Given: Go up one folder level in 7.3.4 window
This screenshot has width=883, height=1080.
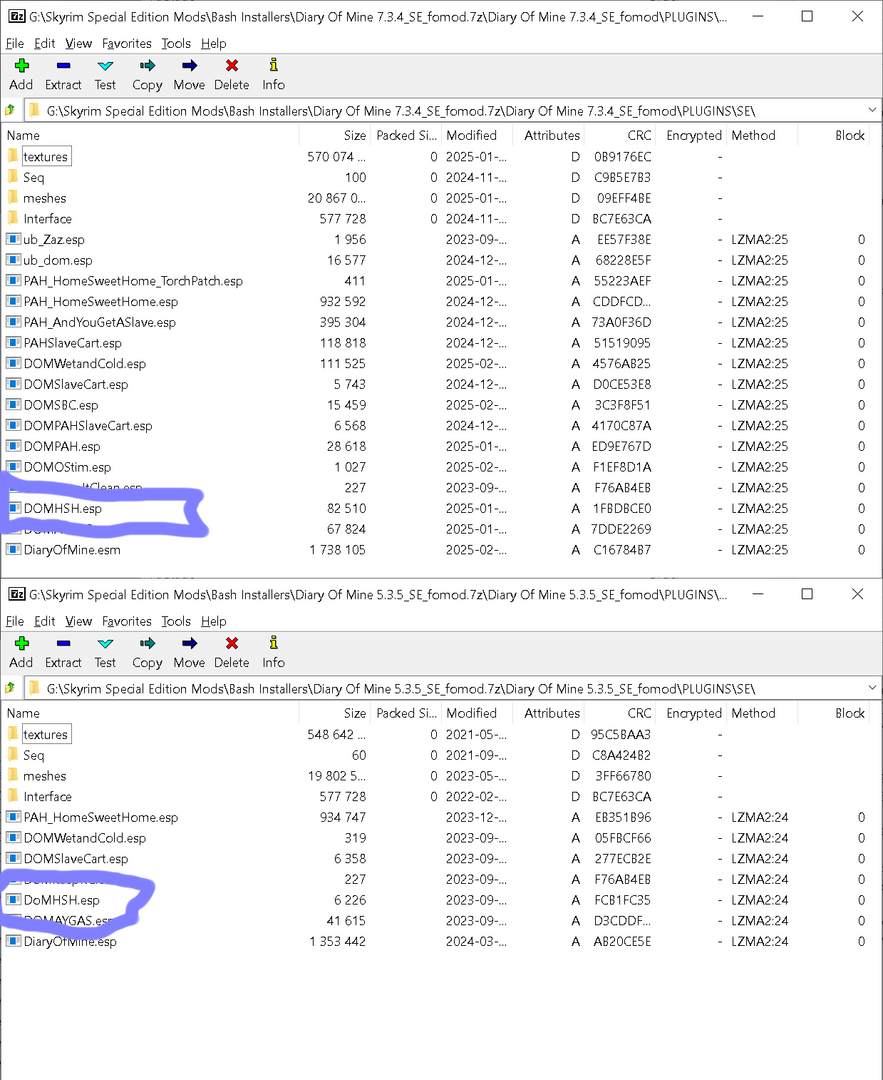Looking at the screenshot, I should tap(10, 110).
